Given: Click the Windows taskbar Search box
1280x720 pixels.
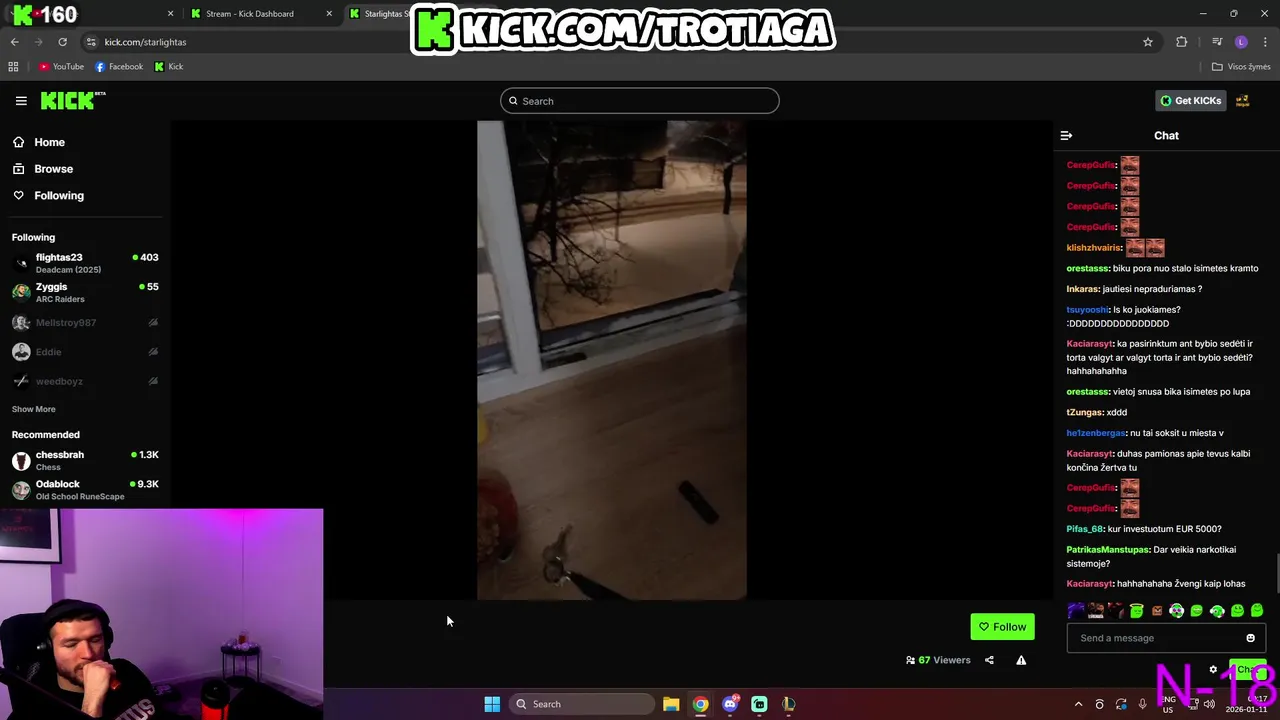Looking at the screenshot, I should [582, 704].
